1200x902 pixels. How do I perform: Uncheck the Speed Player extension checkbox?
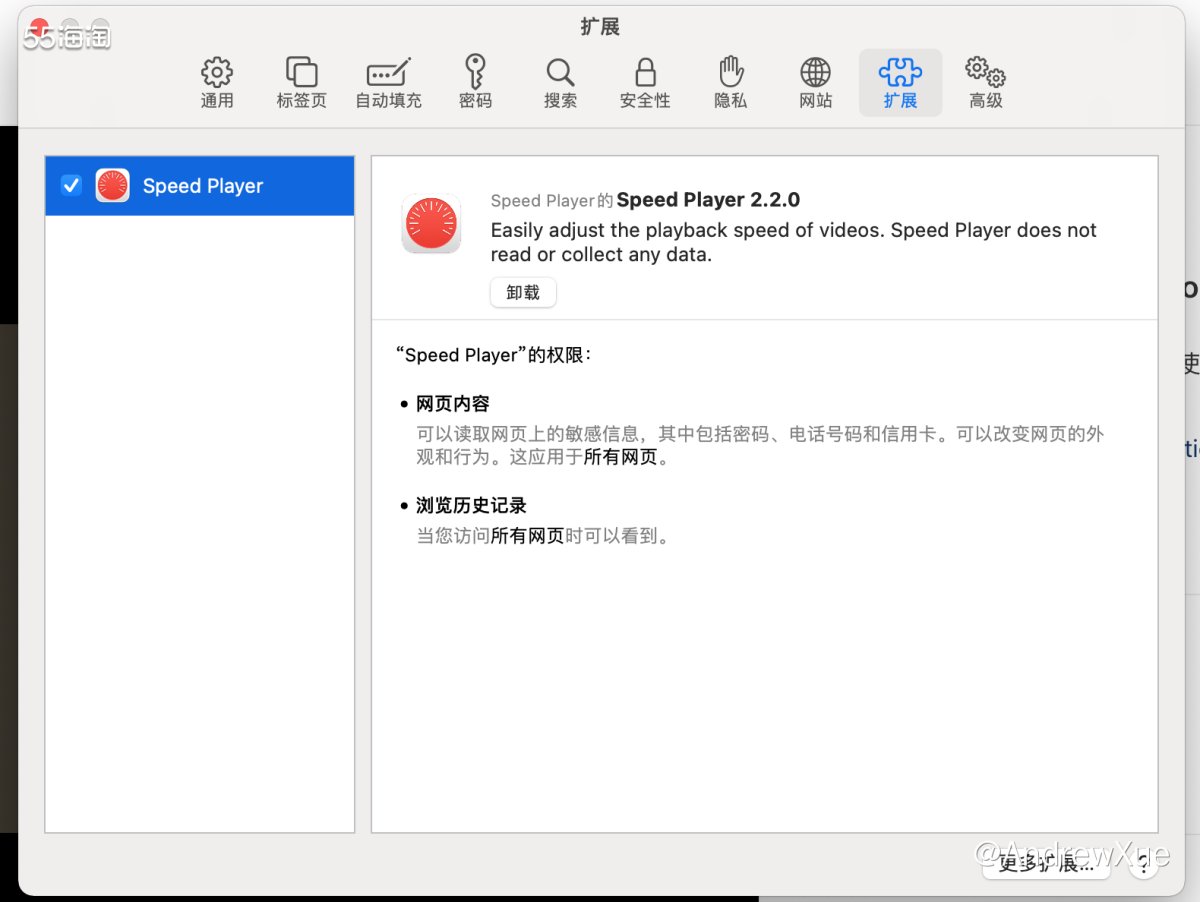coord(71,185)
